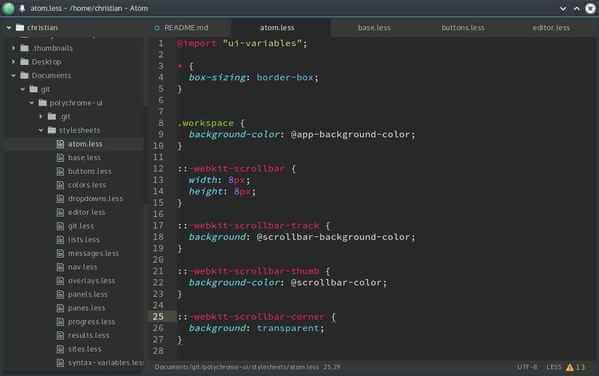Viewport: 599px width, 376px height.
Task: Open syntax-variables.less from the tree view
Action: (x=106, y=363)
